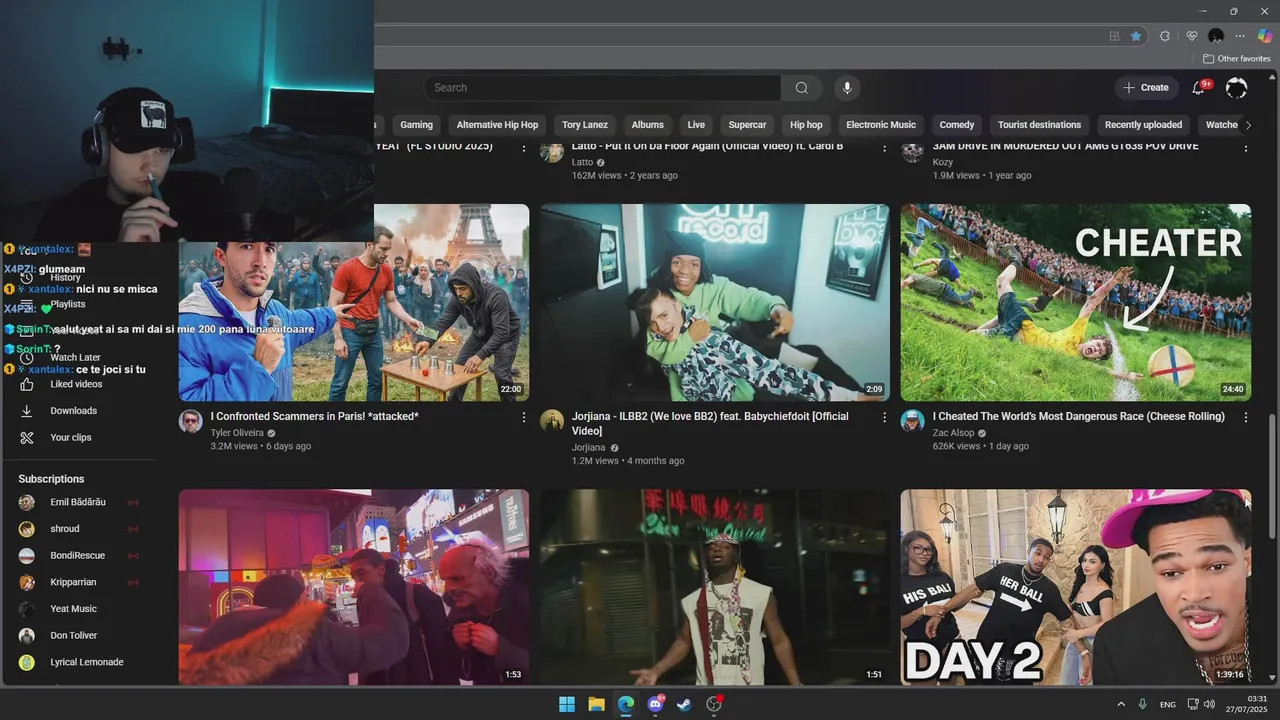Open the Yeat Music subscription

[78, 609]
